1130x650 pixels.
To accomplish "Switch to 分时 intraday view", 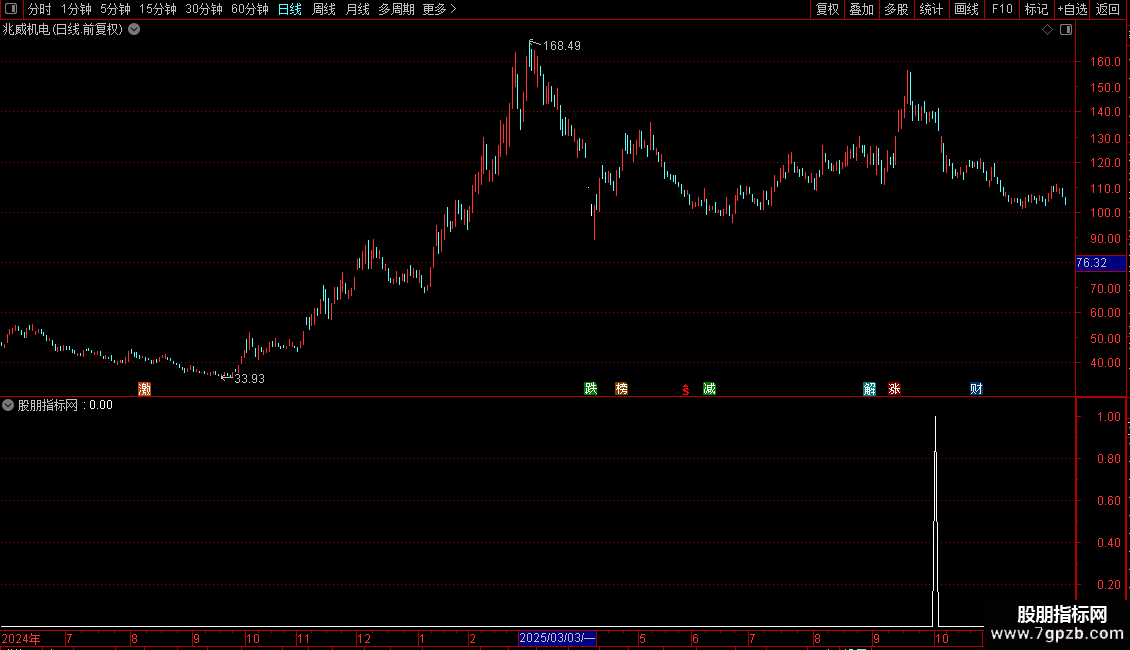I will tap(40, 9).
